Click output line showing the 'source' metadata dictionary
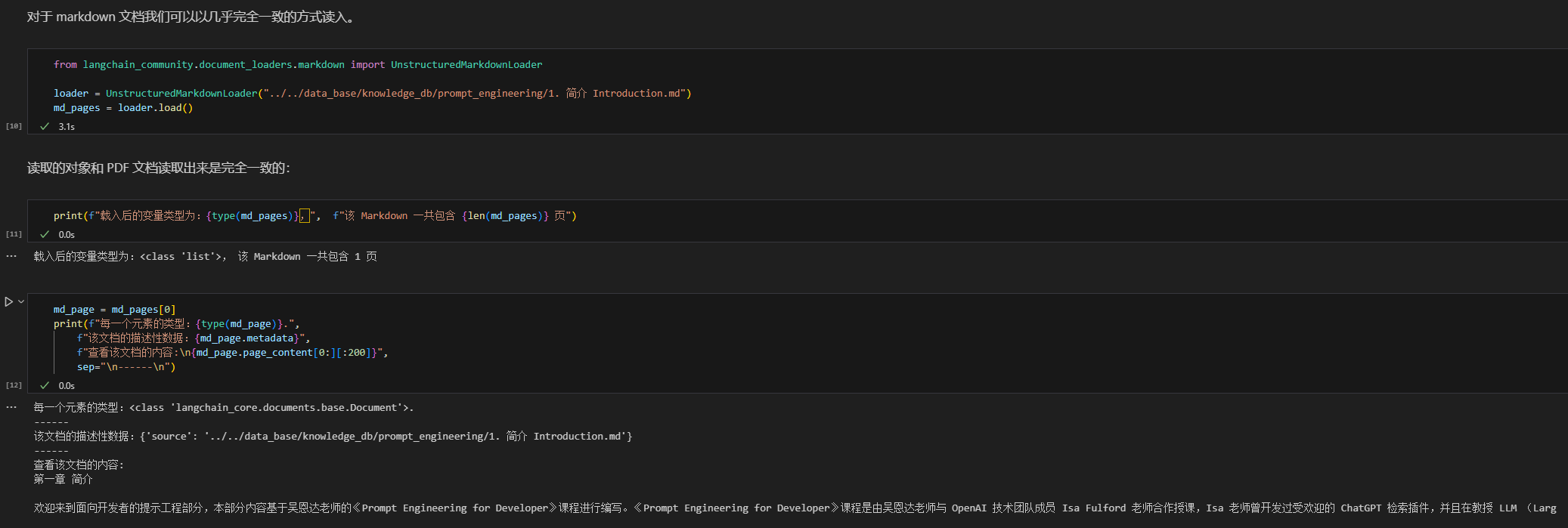Image resolution: width=1568 pixels, height=528 pixels. (x=333, y=437)
